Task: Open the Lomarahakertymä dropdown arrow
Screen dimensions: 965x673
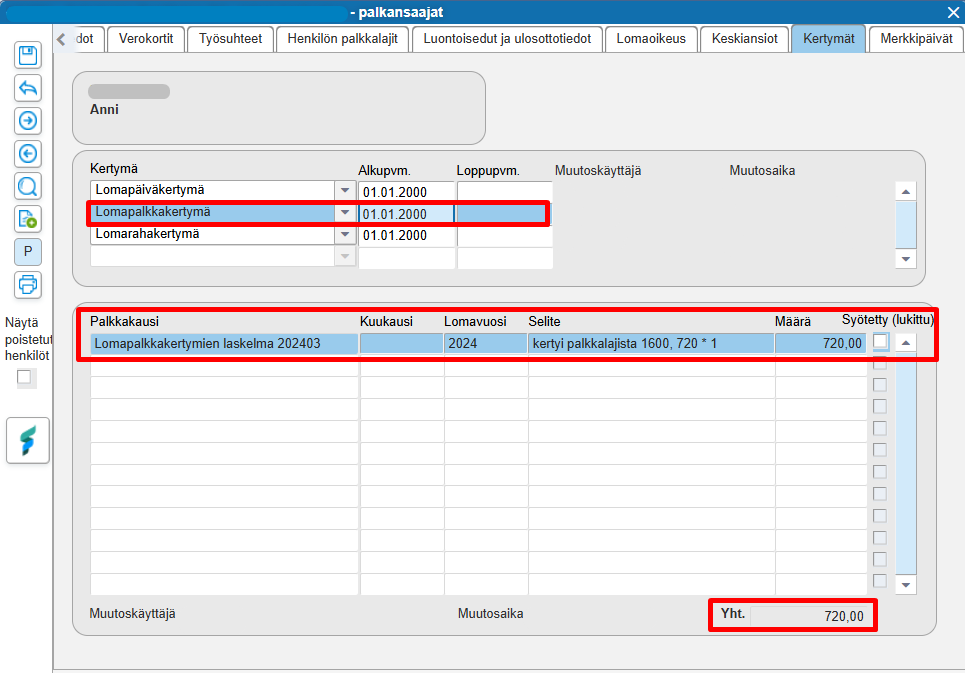Action: (345, 234)
